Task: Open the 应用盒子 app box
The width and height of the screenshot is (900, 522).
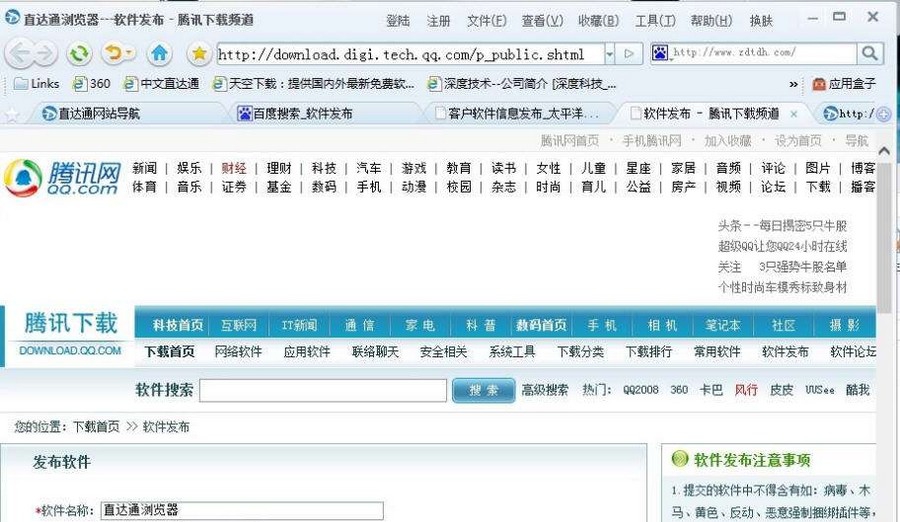Action: [844, 84]
